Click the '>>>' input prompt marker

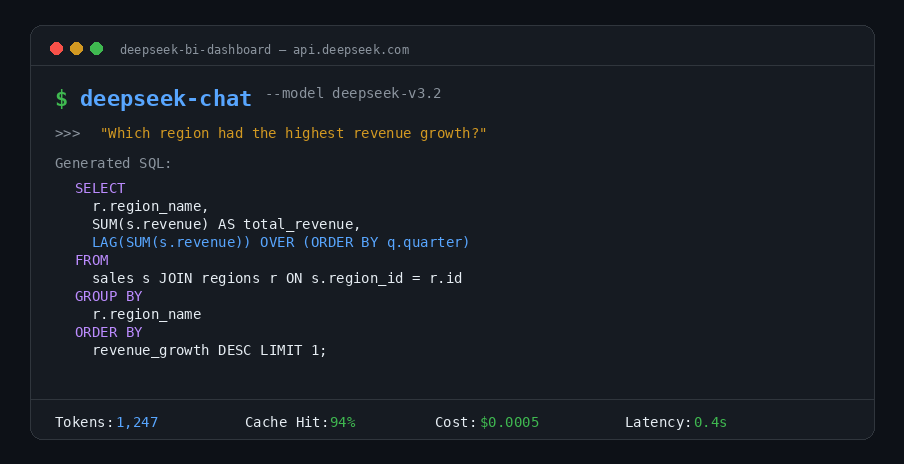[x=67, y=134]
